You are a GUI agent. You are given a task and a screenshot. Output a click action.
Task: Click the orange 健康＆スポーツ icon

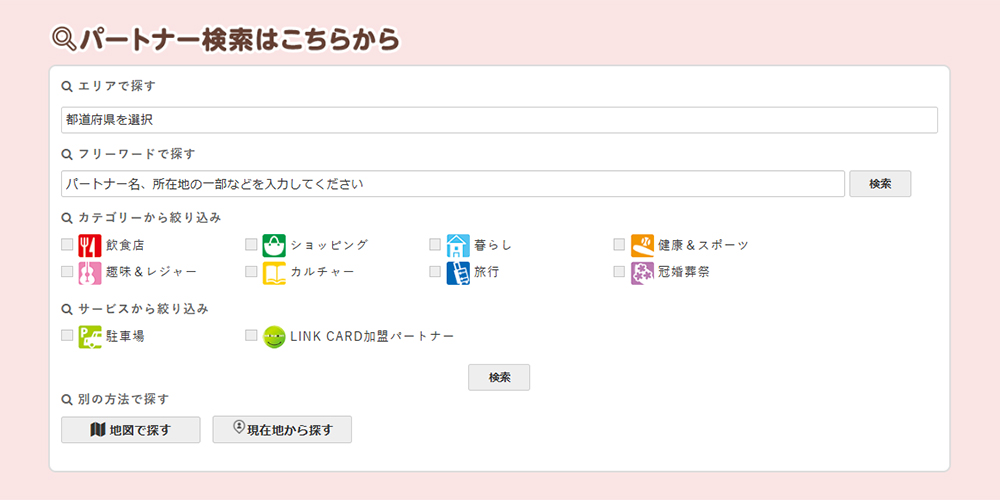[642, 245]
